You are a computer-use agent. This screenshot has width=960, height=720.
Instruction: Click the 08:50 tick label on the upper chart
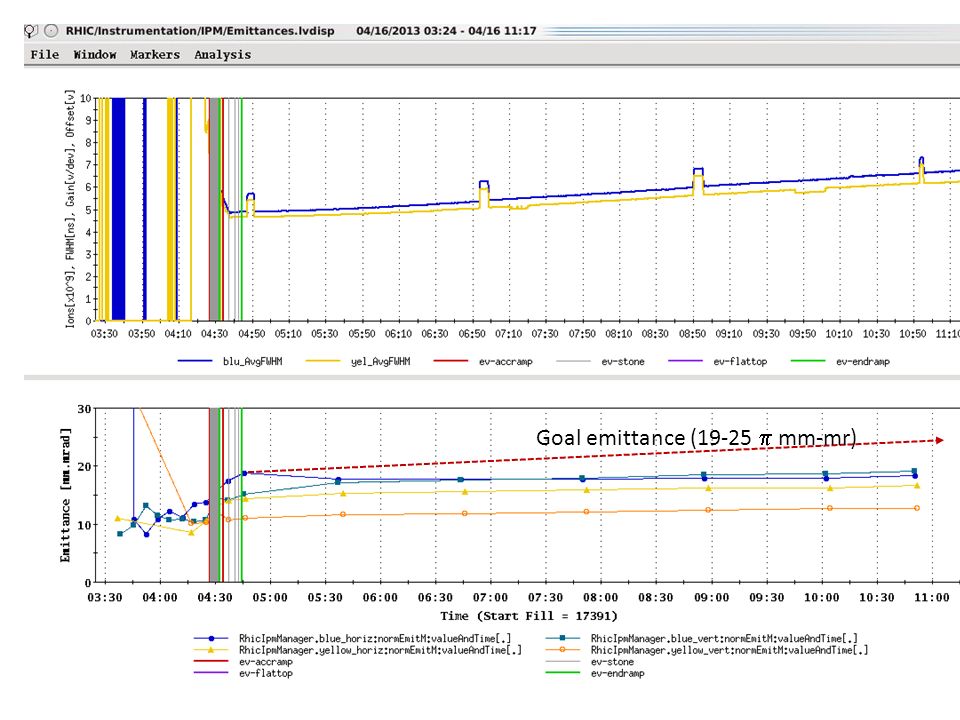692,334
